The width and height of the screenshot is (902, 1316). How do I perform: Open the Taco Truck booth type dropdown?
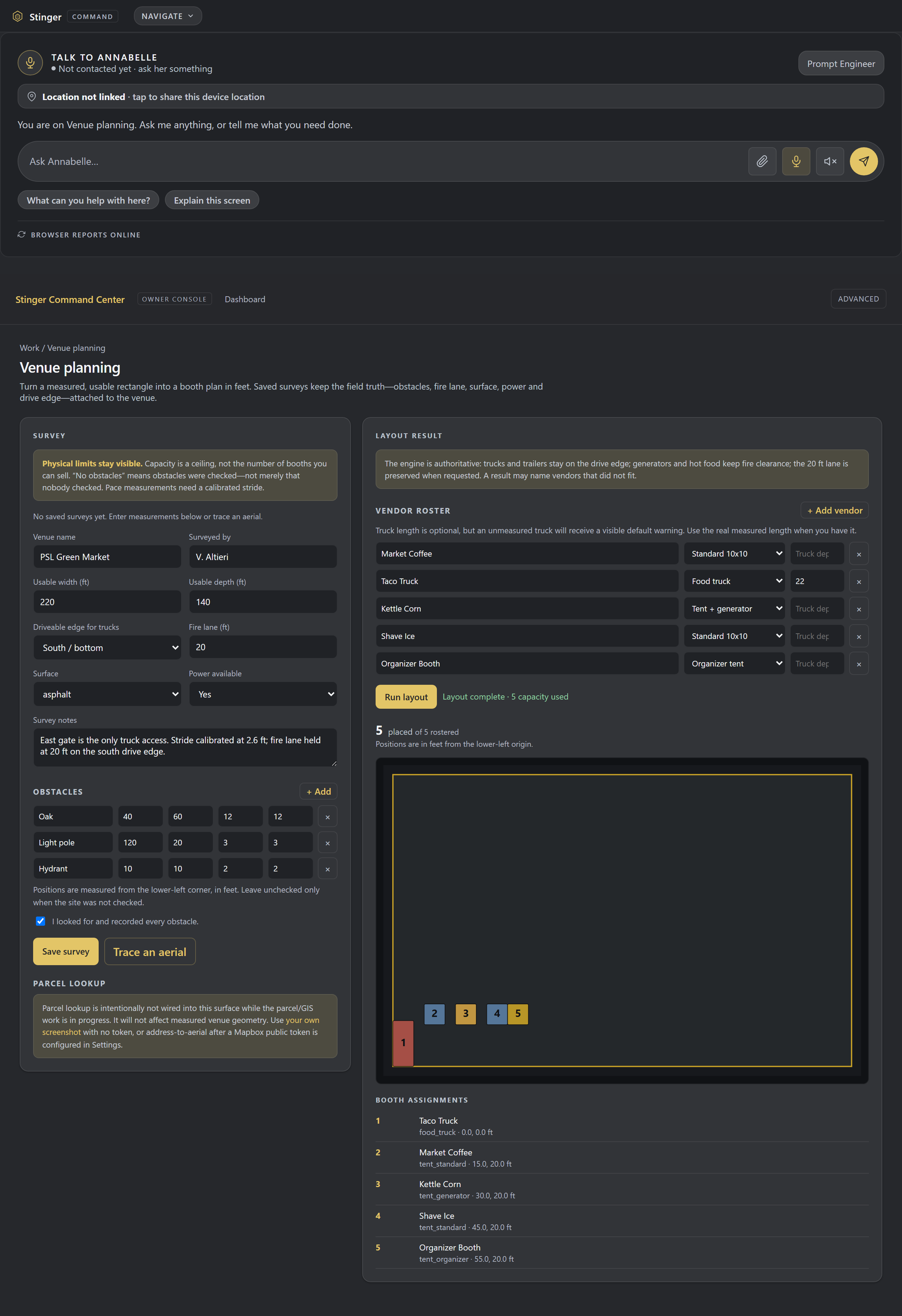[734, 581]
